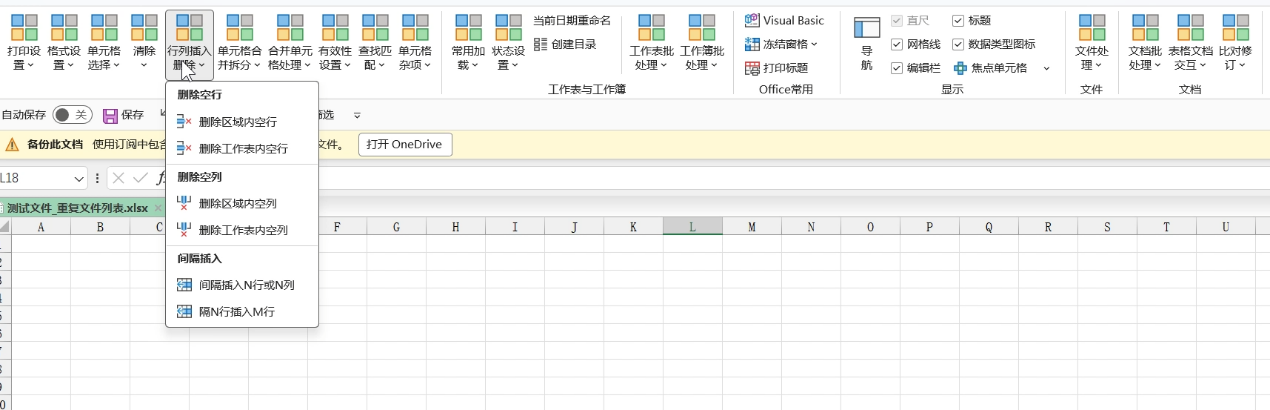Open the 查找匹配 ribbon menu
The image size is (1270, 410).
coord(375,42)
